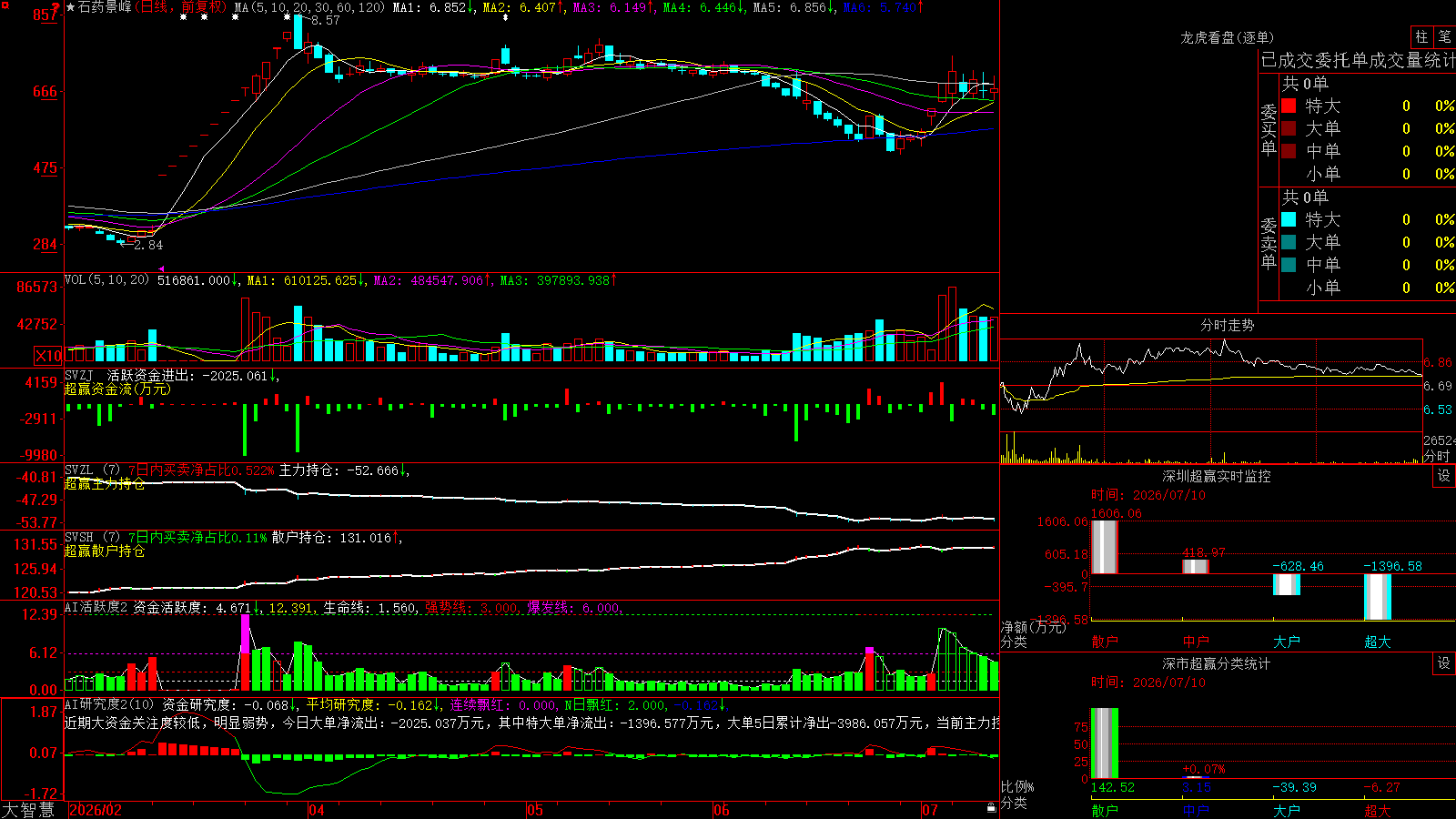
Task: Select the AI活跃度2 indicator label
Action: (x=96, y=608)
